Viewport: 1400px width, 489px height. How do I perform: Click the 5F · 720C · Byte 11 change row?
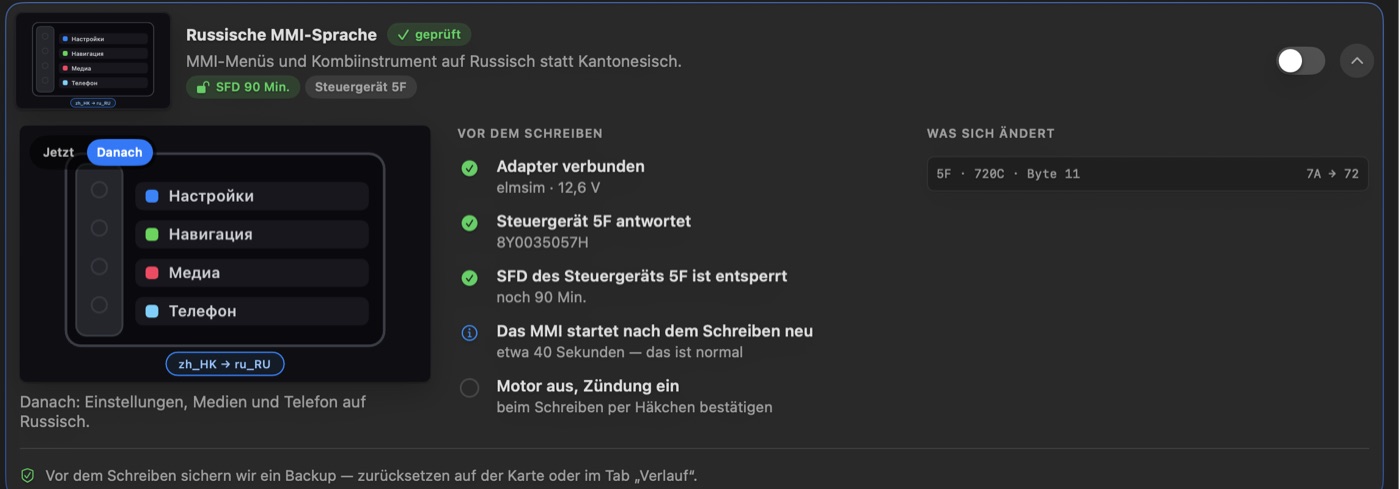(x=1147, y=174)
